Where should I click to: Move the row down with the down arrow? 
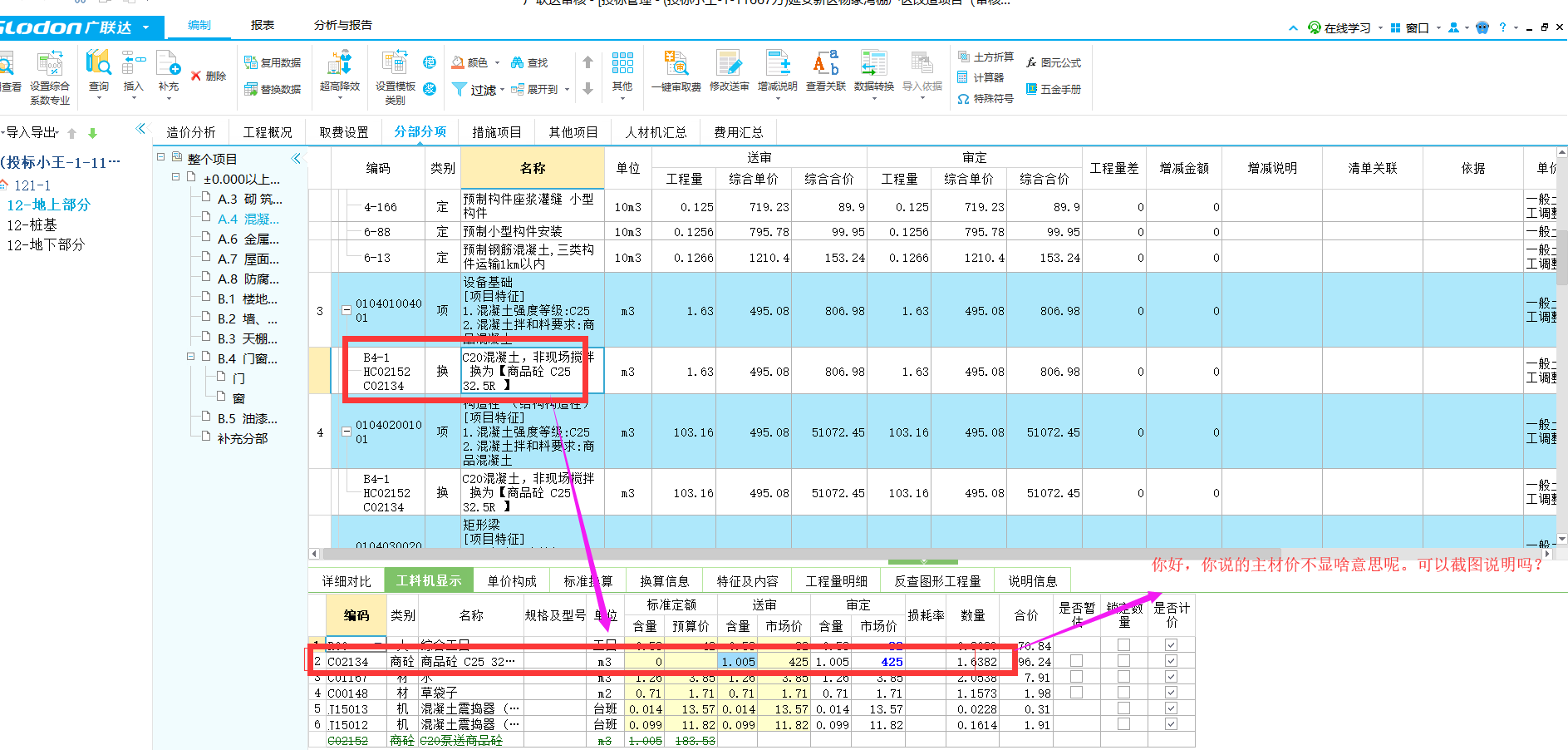pyautogui.click(x=587, y=89)
